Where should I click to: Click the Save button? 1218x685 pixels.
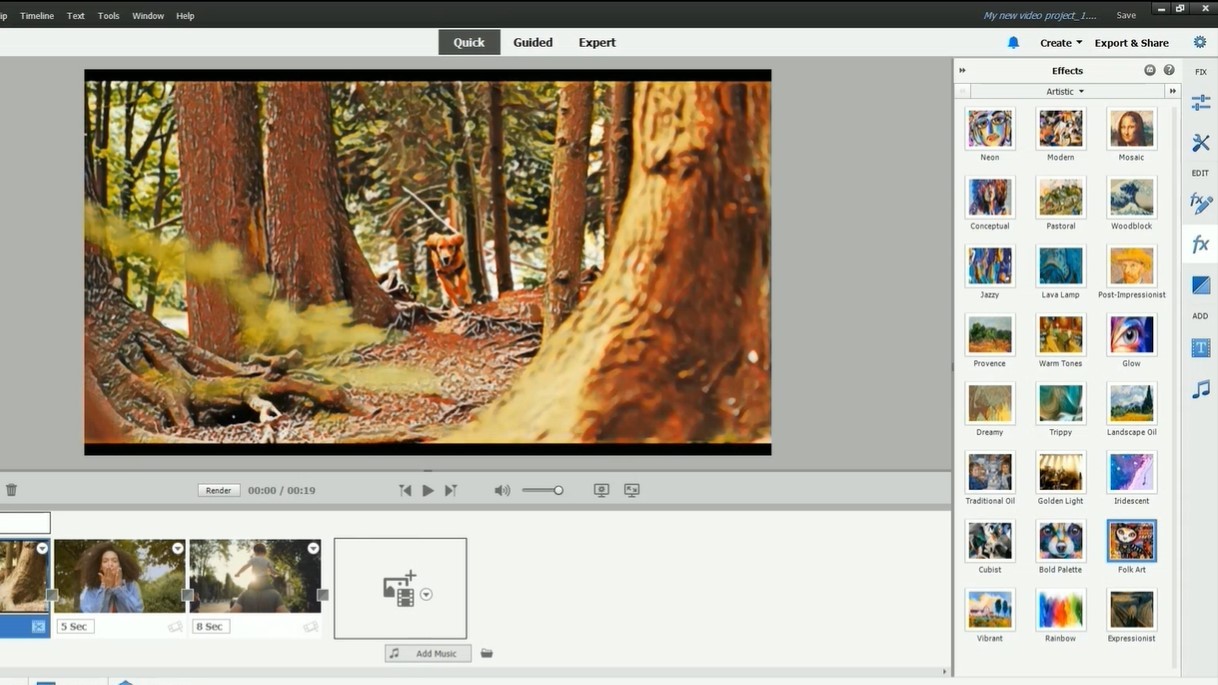(1126, 15)
